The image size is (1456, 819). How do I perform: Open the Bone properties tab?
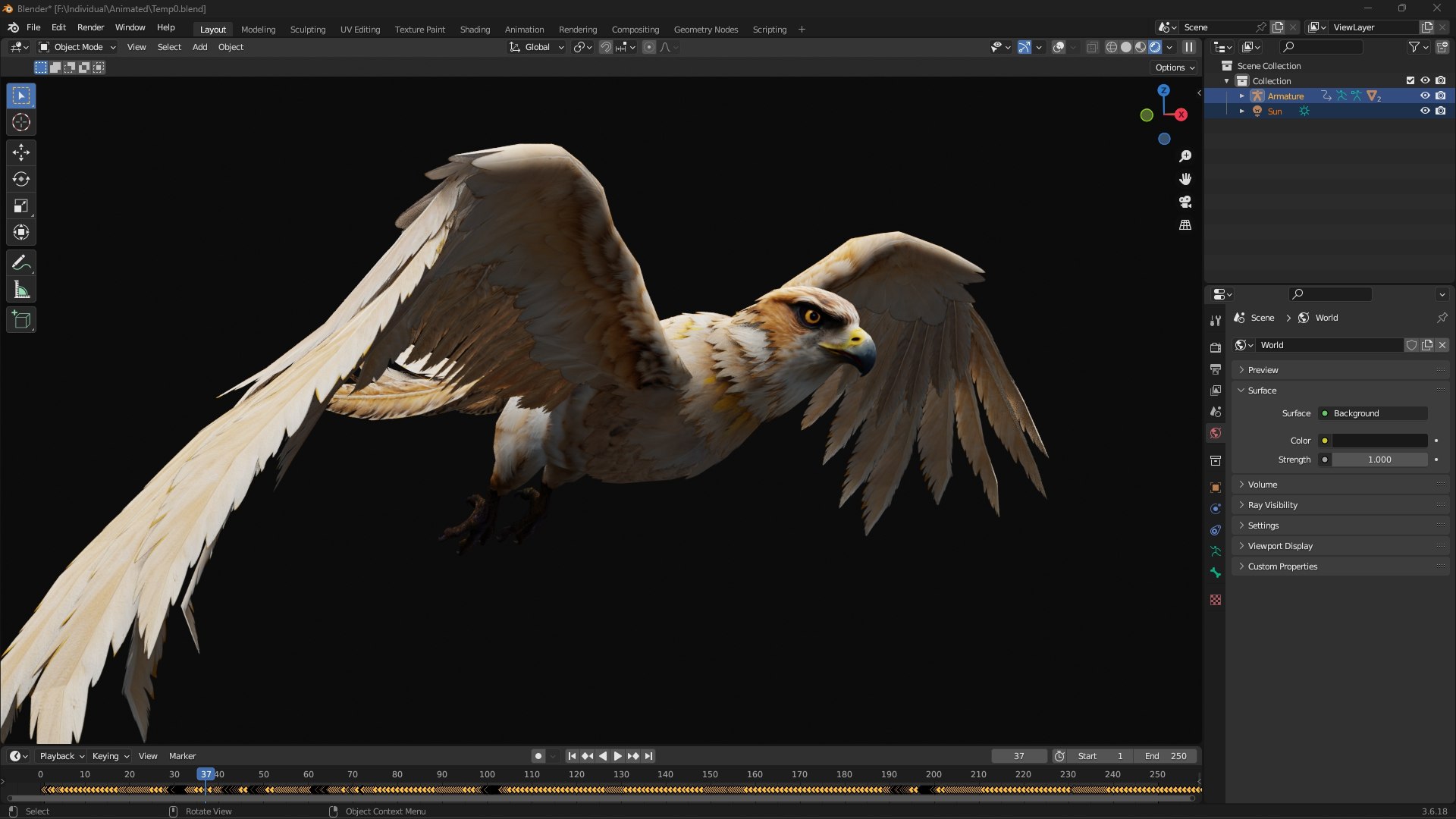click(x=1216, y=573)
